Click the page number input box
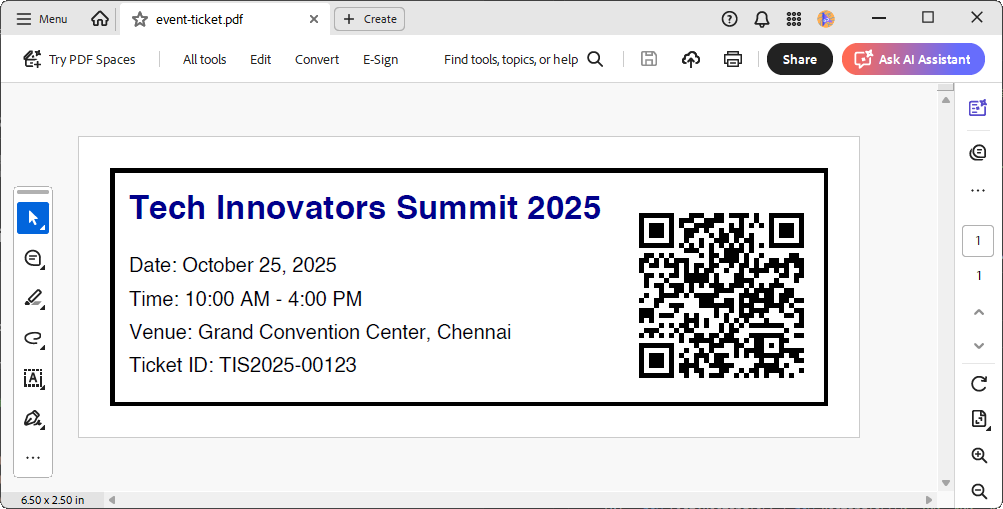The height and width of the screenshot is (509, 1003). (978, 241)
